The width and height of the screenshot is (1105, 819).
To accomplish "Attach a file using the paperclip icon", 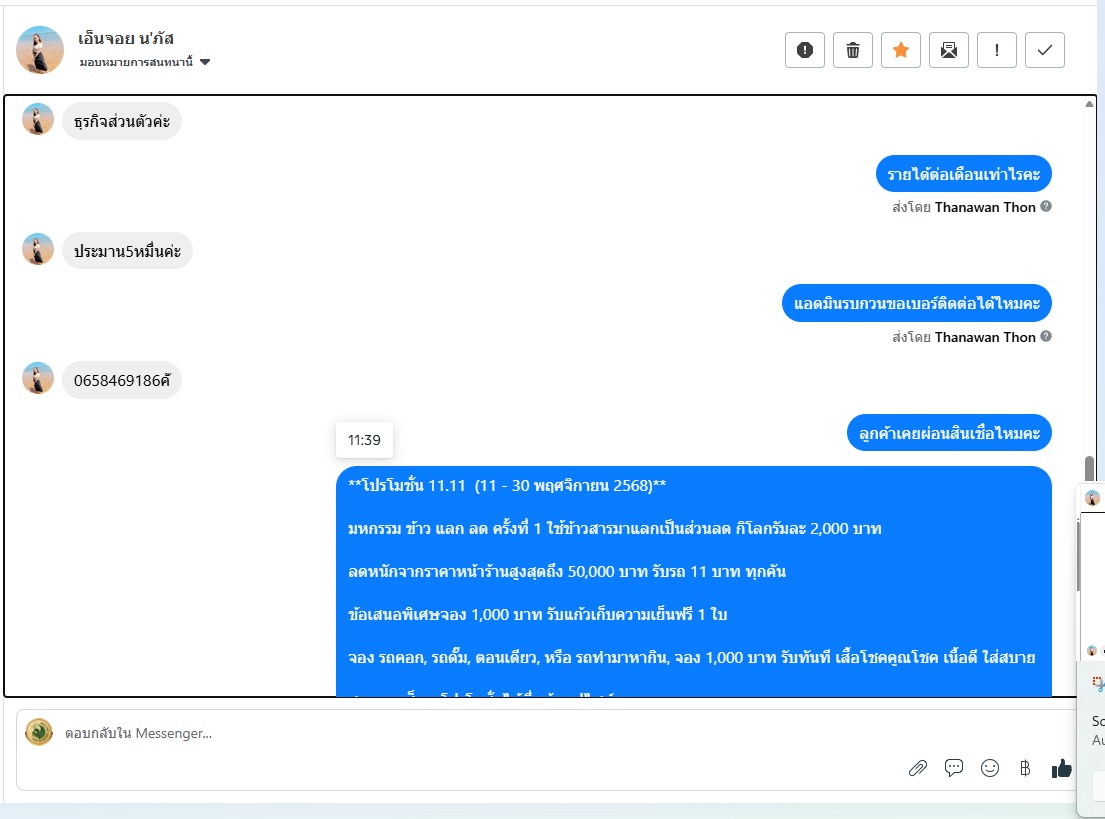I will tap(918, 768).
